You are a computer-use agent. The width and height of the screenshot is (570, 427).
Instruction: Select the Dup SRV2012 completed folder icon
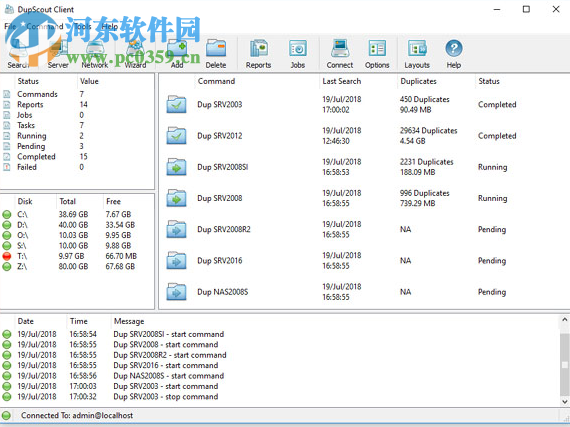(x=176, y=136)
